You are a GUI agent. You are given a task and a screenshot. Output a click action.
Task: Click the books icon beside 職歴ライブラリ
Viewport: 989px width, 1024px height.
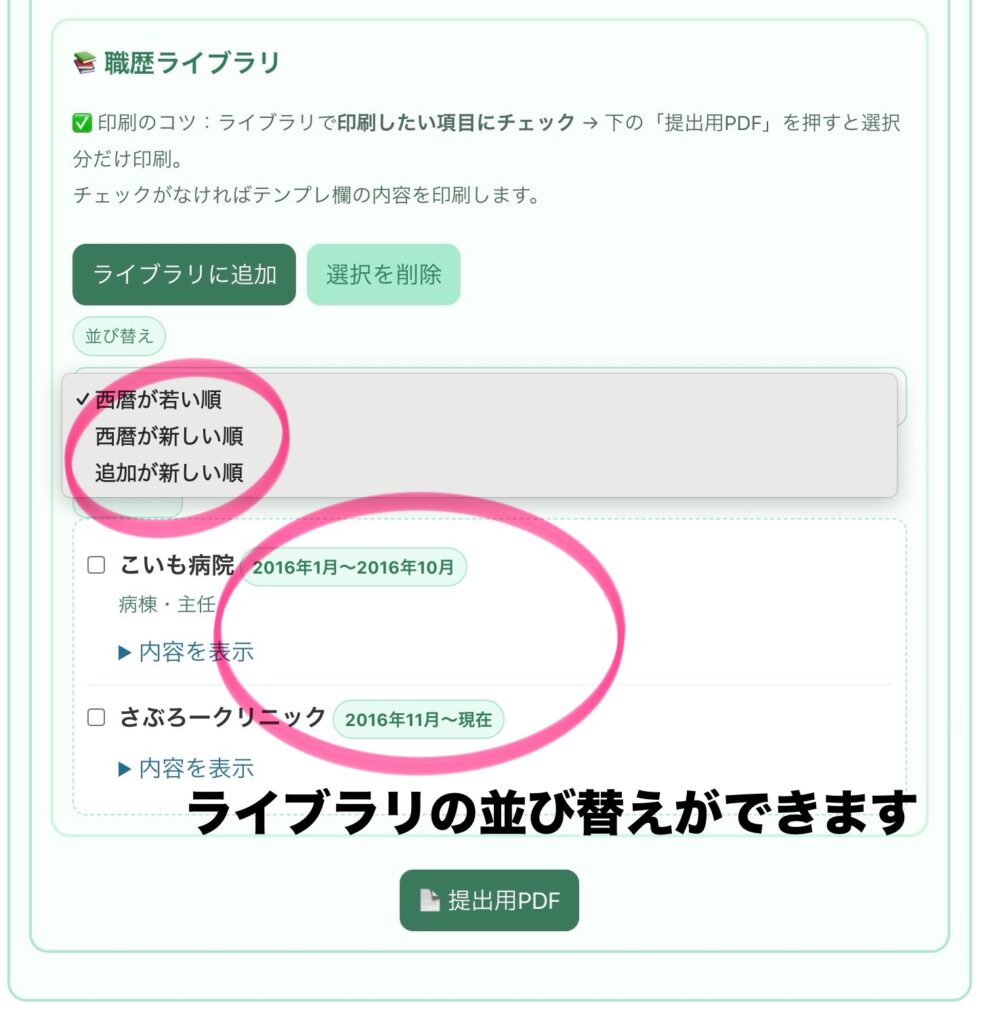pyautogui.click(x=85, y=63)
